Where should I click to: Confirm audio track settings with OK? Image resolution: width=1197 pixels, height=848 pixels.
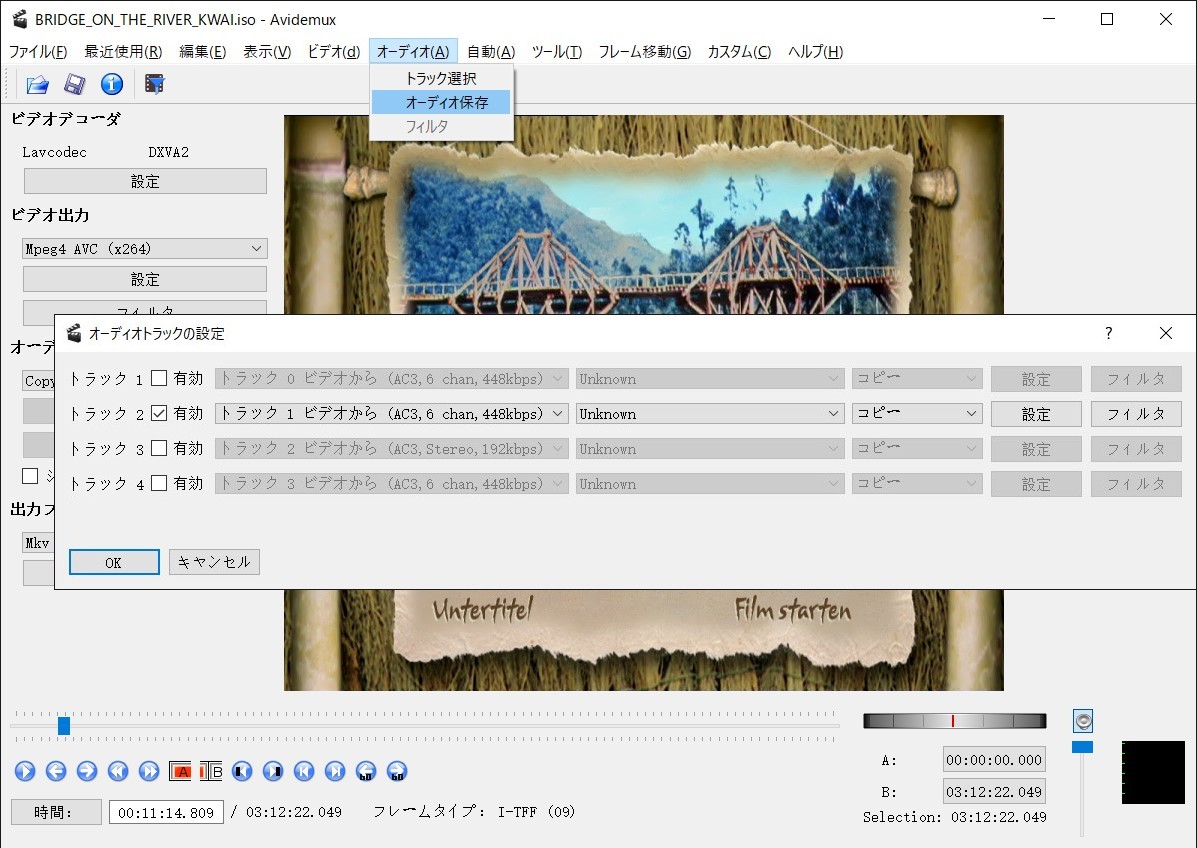click(114, 563)
